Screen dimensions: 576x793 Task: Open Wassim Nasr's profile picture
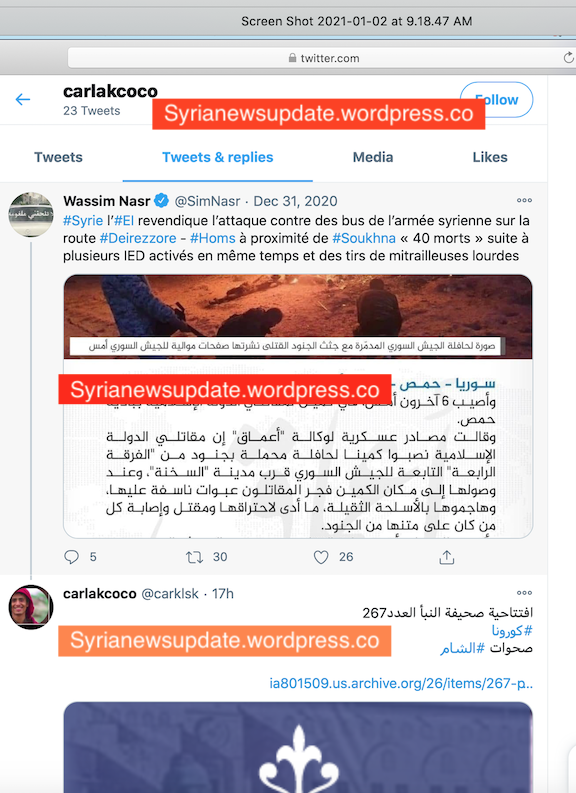tap(30, 214)
